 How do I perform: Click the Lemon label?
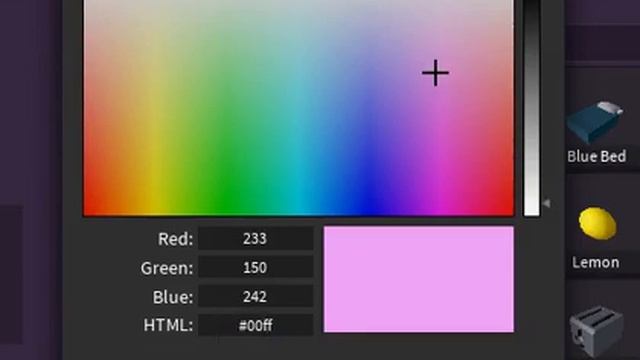[x=596, y=262]
